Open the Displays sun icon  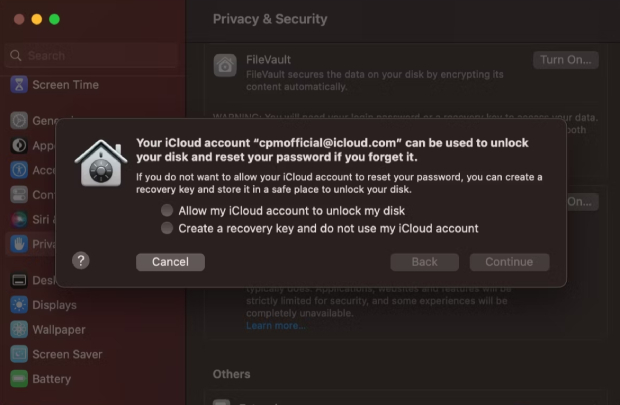pos(19,305)
